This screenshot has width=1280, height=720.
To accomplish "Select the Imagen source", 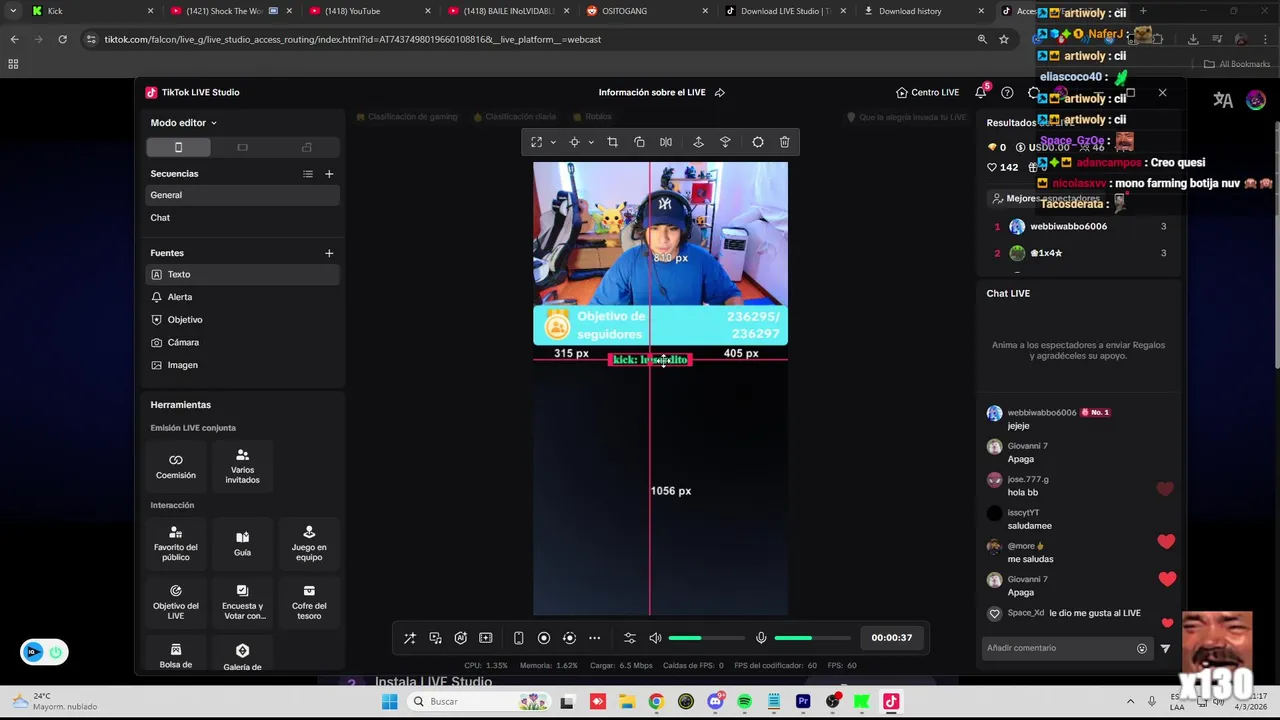I will (x=243, y=365).
